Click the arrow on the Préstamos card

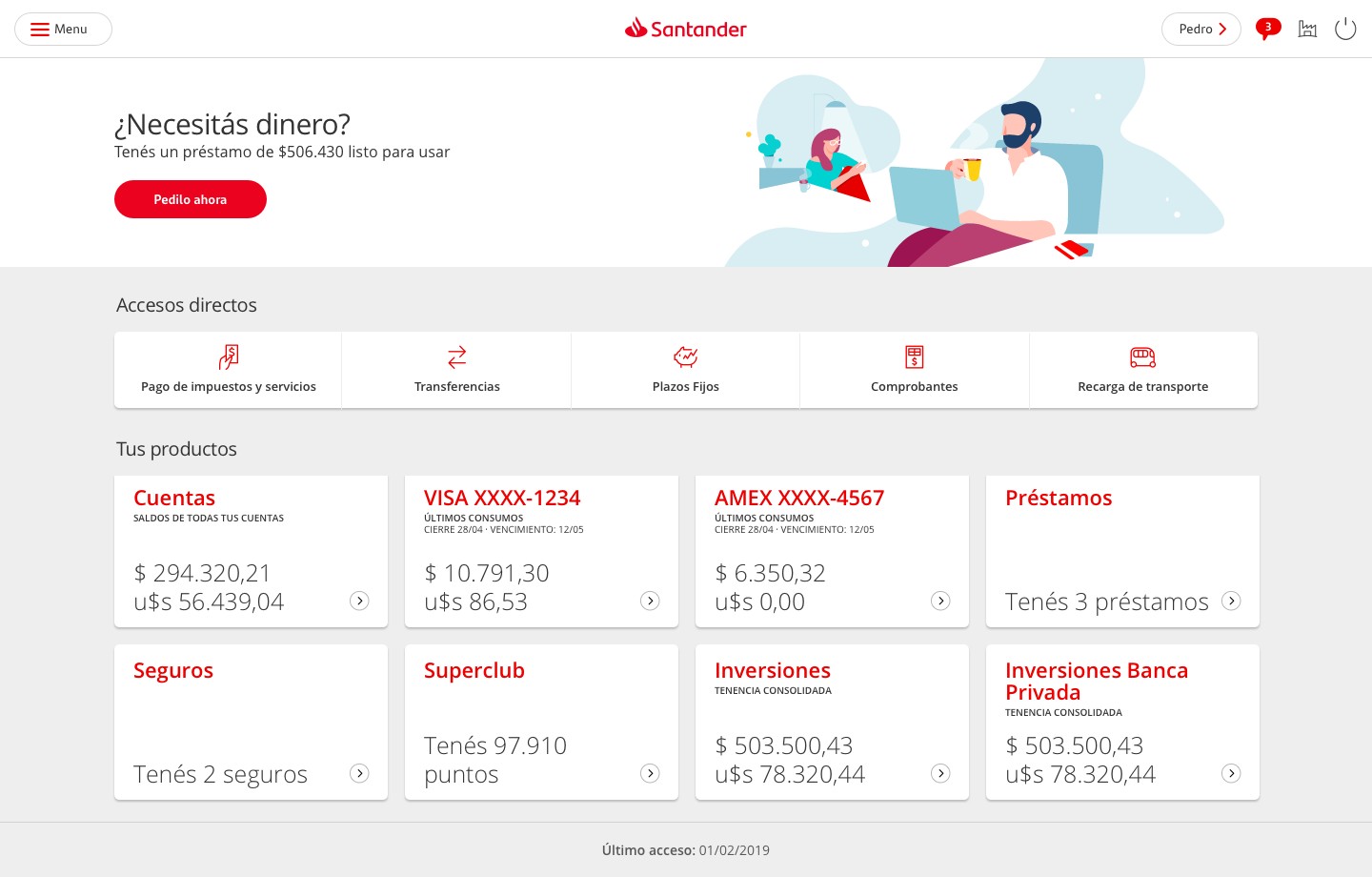[1231, 601]
